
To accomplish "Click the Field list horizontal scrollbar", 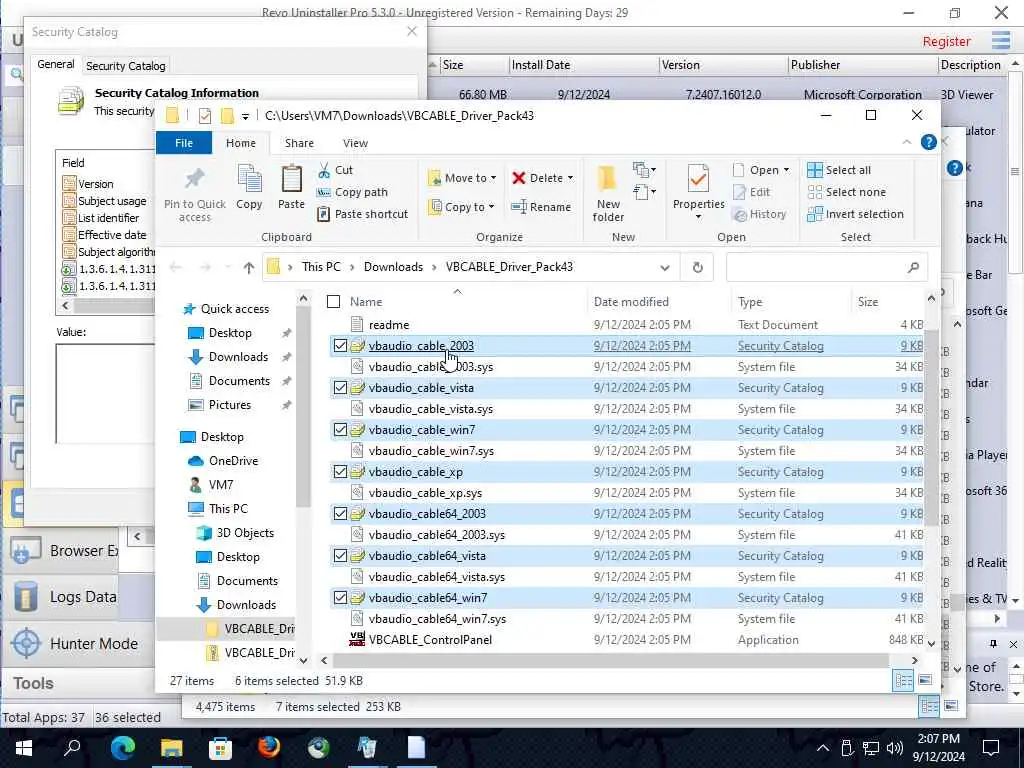I will (114, 306).
